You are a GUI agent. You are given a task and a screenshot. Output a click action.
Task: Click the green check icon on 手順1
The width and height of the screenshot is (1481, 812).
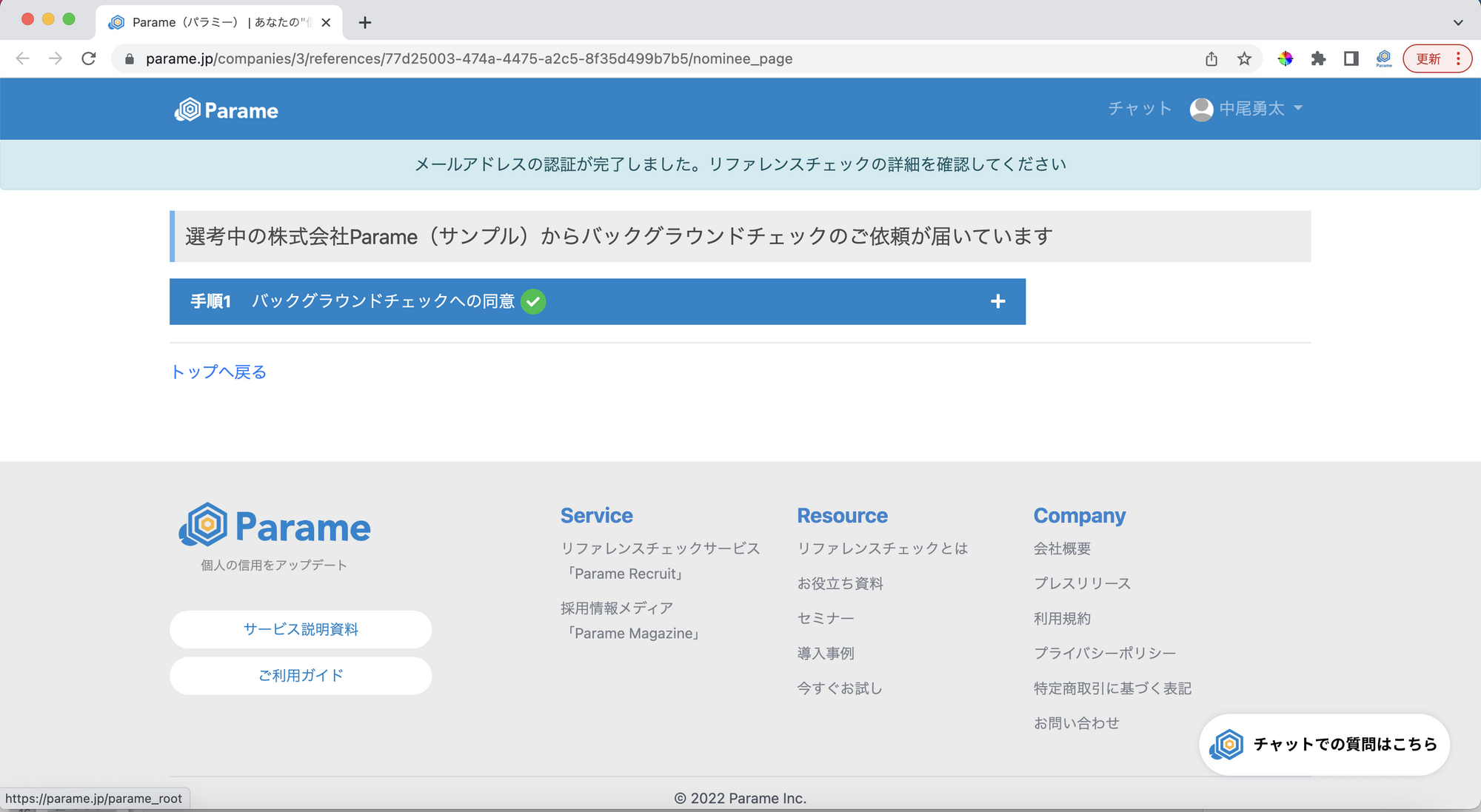(x=533, y=301)
